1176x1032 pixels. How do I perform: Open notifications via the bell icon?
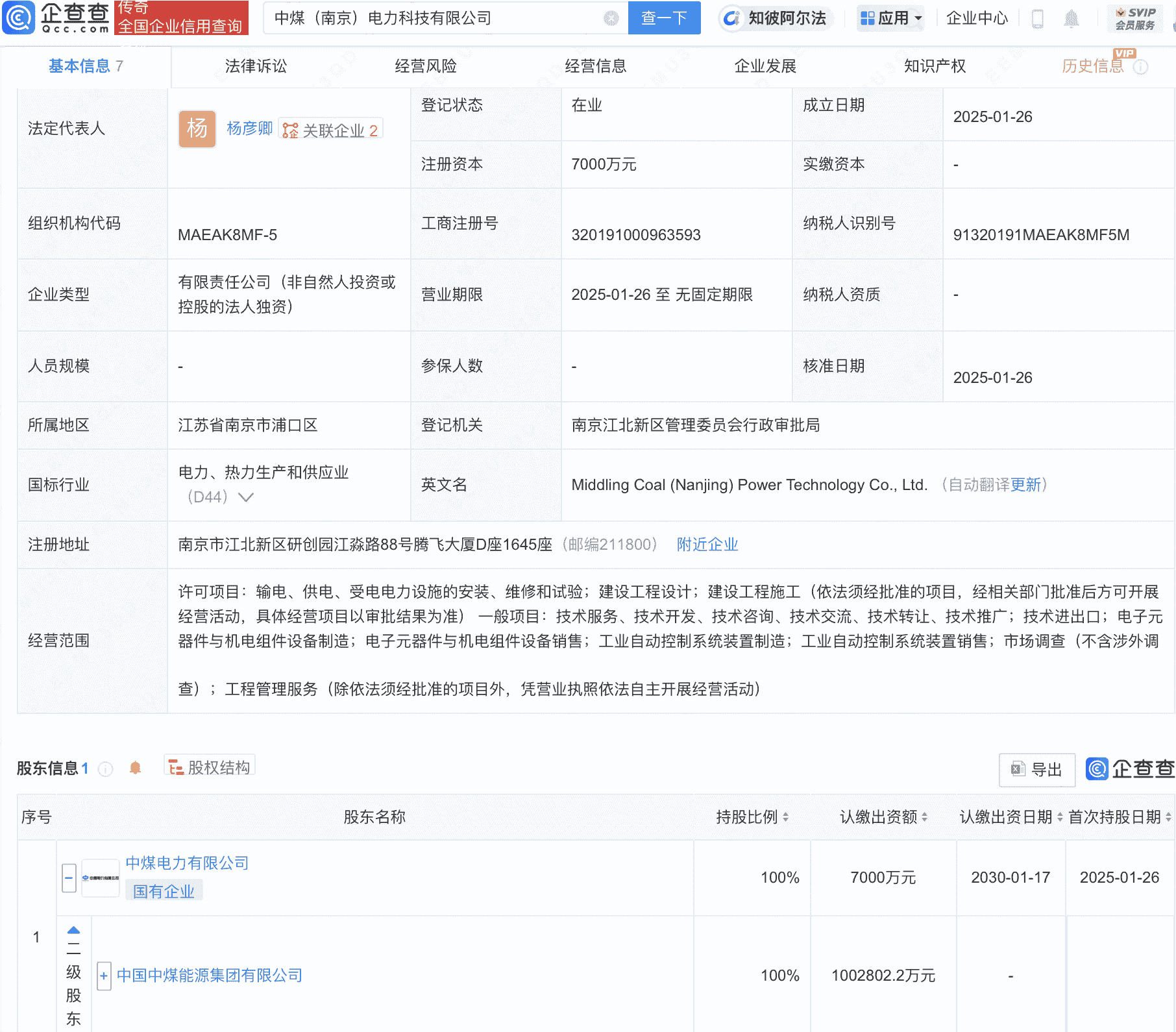click(x=1072, y=18)
